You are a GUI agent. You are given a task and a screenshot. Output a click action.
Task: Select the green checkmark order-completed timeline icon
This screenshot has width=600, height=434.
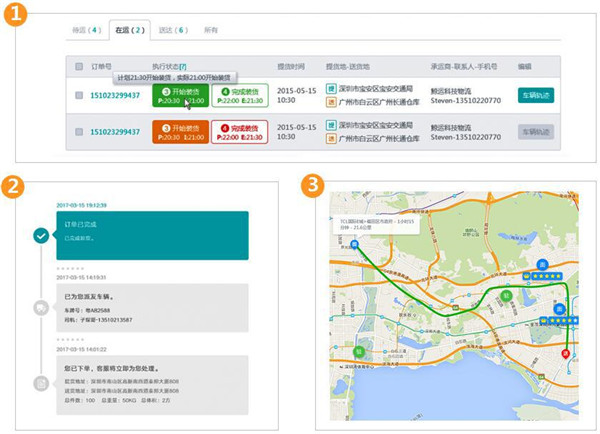coord(40,236)
